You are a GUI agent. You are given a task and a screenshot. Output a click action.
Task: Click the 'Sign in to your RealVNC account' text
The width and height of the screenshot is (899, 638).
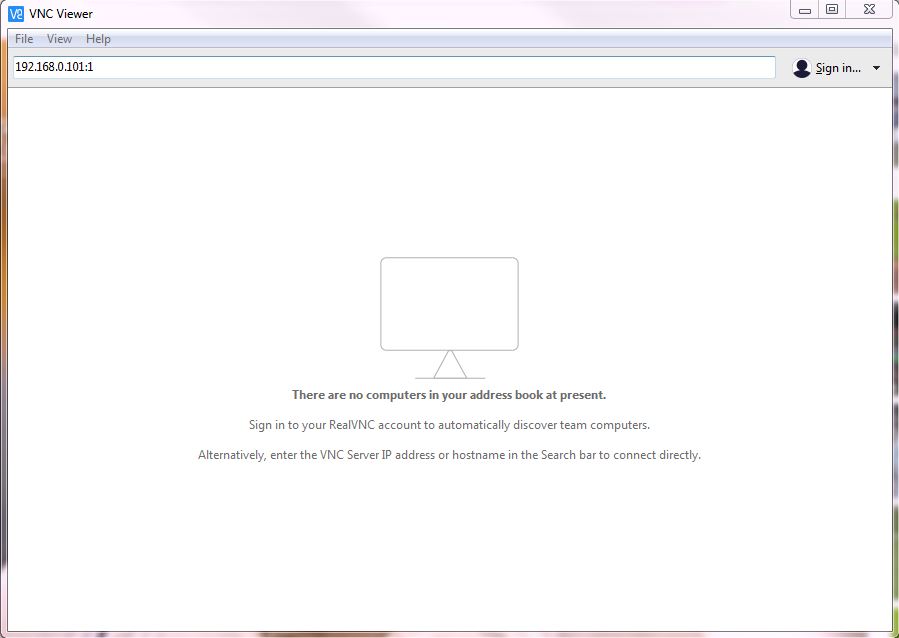click(450, 425)
